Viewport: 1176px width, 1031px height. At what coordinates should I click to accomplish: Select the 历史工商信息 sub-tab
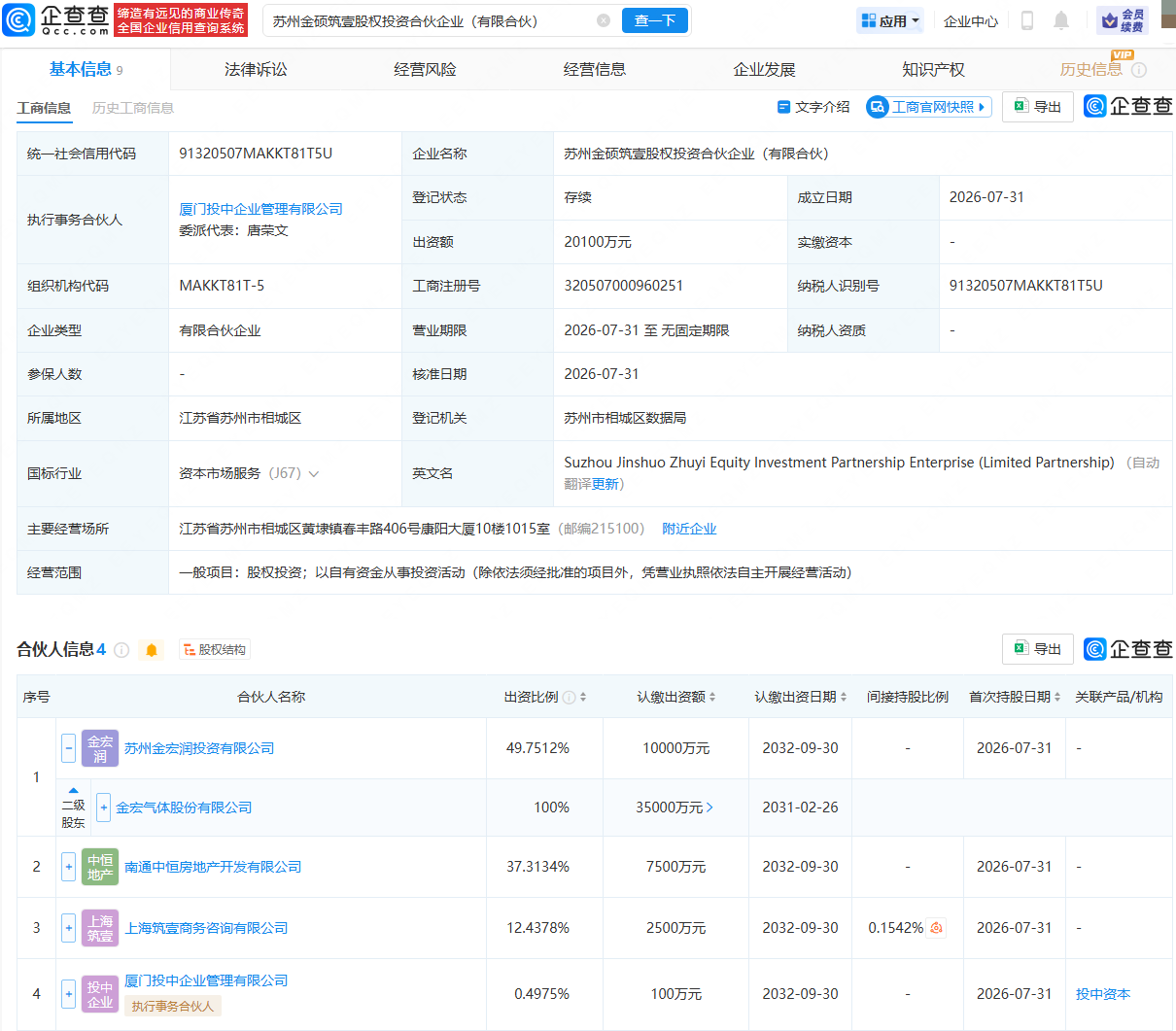click(x=133, y=108)
